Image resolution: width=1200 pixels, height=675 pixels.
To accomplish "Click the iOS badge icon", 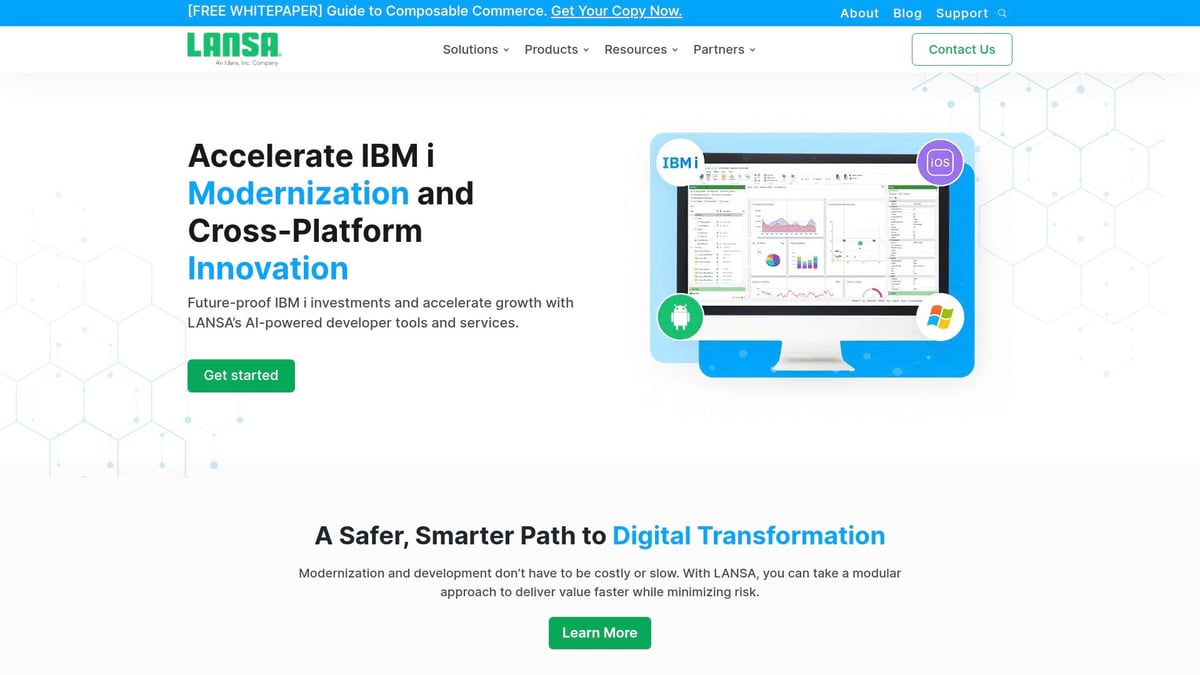I will 940,162.
